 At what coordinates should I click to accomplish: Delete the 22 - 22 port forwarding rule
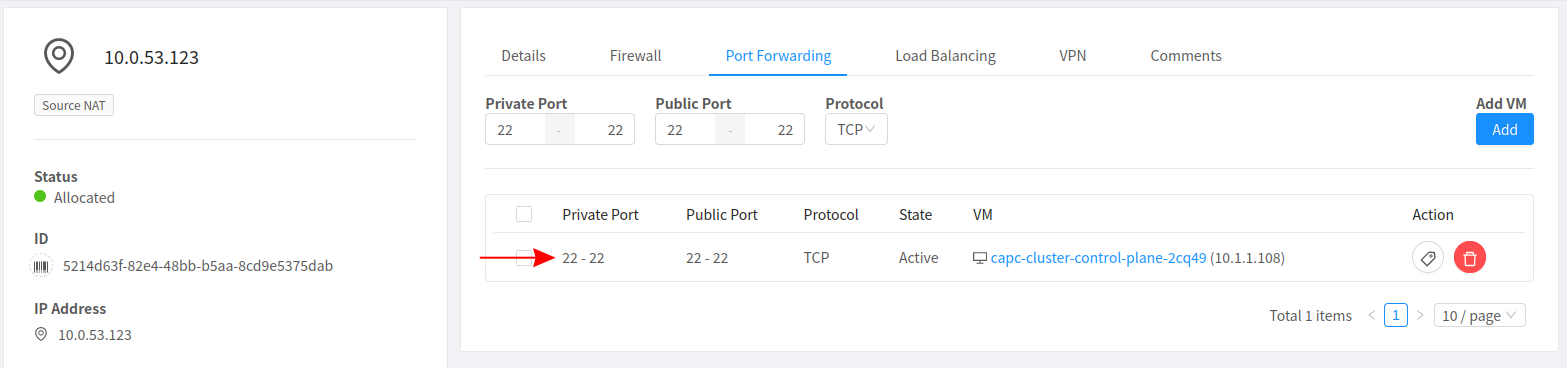click(x=1470, y=258)
